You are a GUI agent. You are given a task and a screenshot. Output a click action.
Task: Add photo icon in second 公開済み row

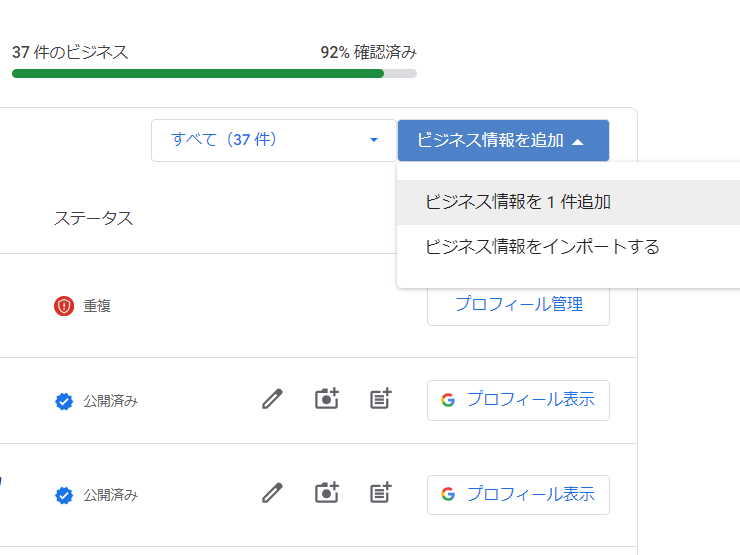(x=327, y=493)
